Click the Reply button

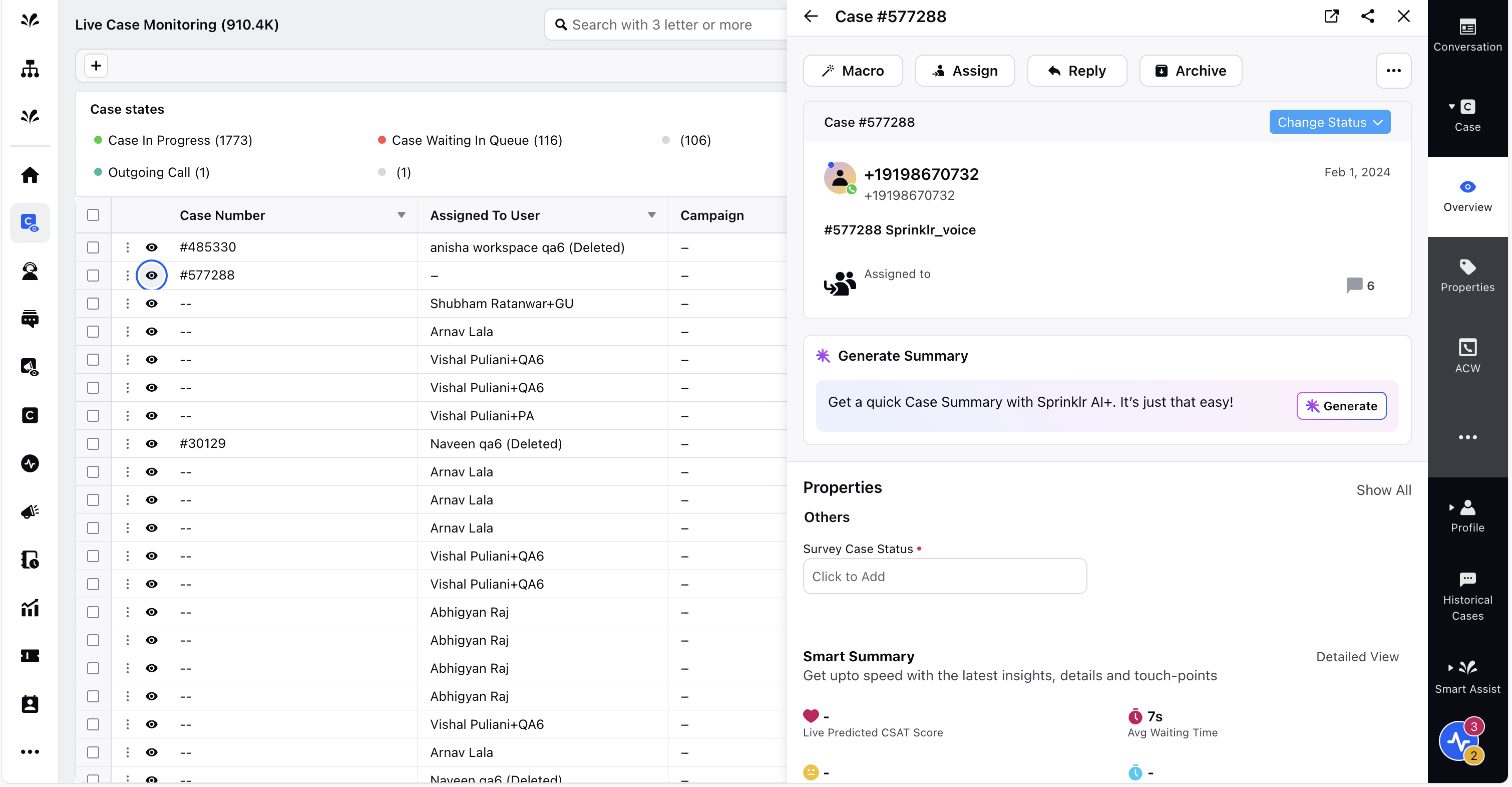coord(1076,71)
